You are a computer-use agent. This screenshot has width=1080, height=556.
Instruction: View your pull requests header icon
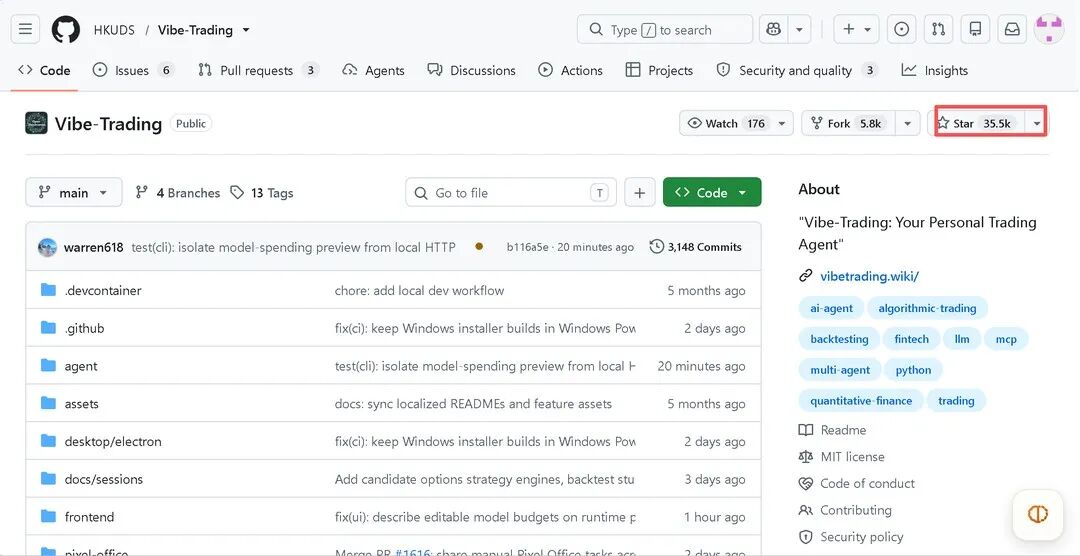[x=938, y=30]
